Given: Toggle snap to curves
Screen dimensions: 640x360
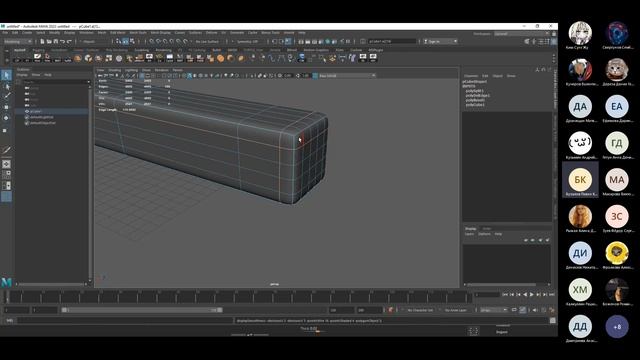Looking at the screenshot, I should tap(158, 41).
